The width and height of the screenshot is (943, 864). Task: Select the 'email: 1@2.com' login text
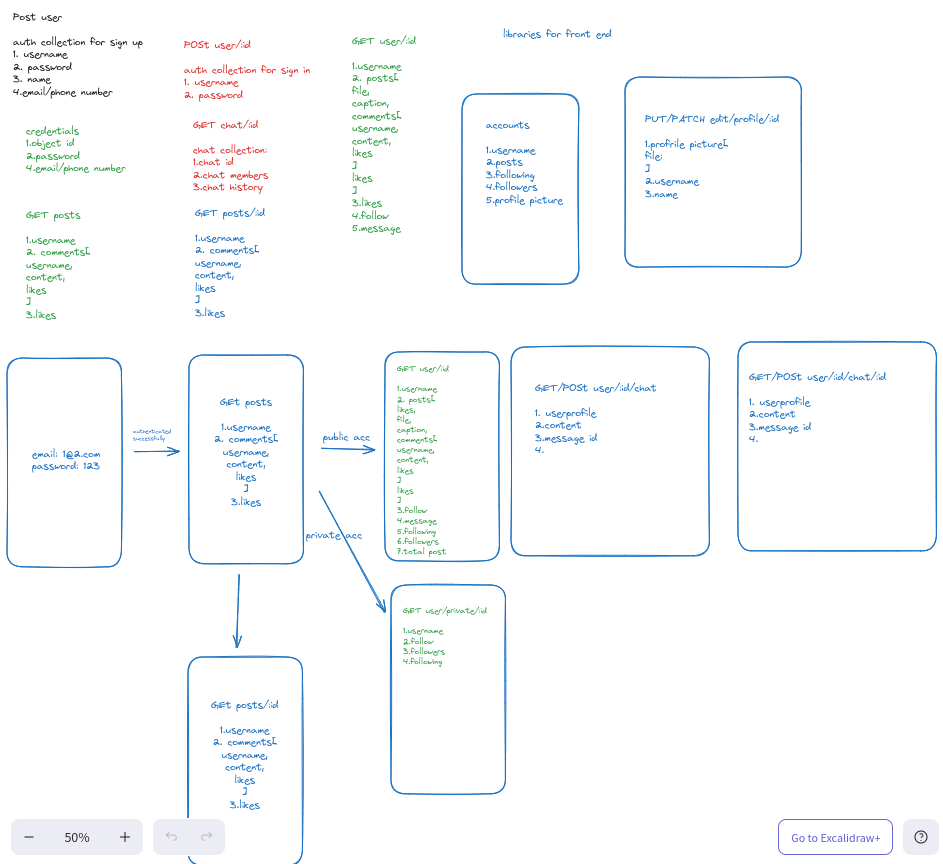click(66, 454)
